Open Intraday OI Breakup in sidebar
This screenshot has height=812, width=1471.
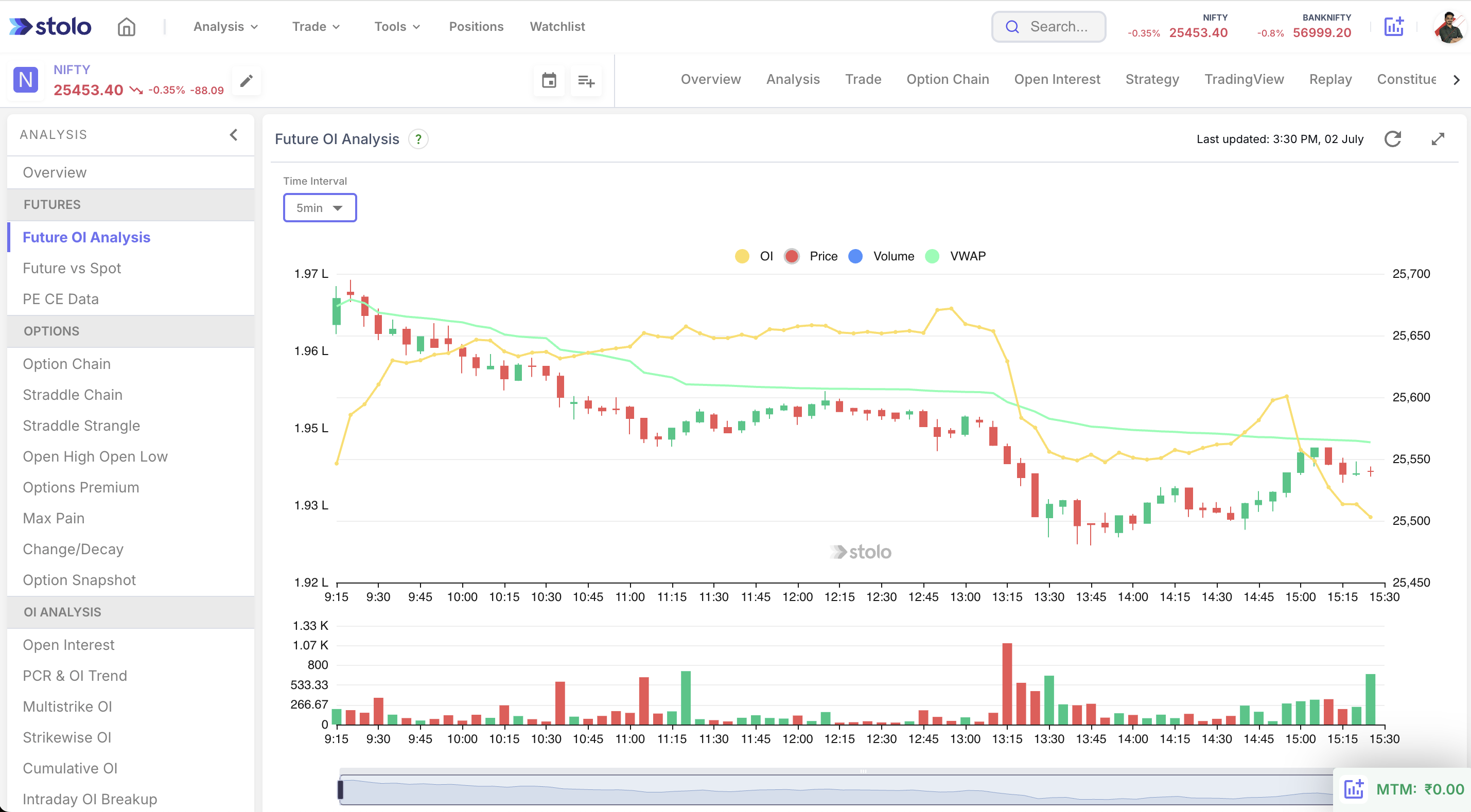pos(131,799)
